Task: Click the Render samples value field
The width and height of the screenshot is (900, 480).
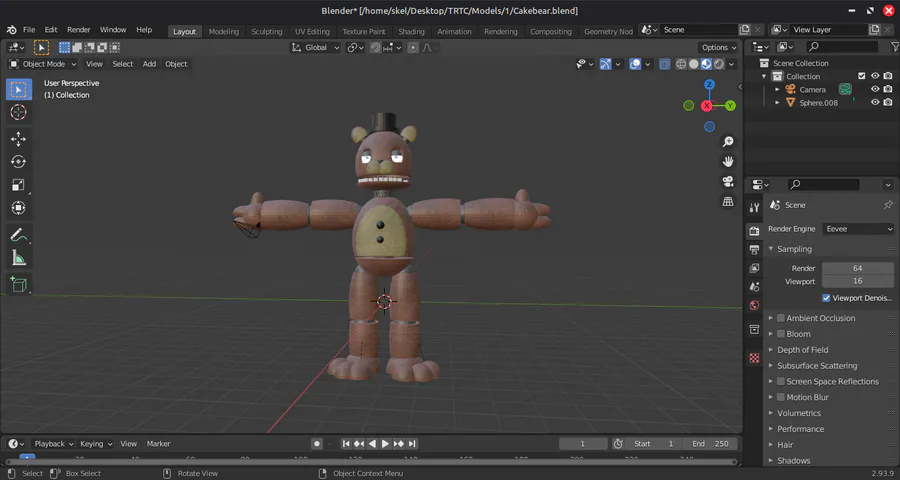Action: [x=858, y=268]
